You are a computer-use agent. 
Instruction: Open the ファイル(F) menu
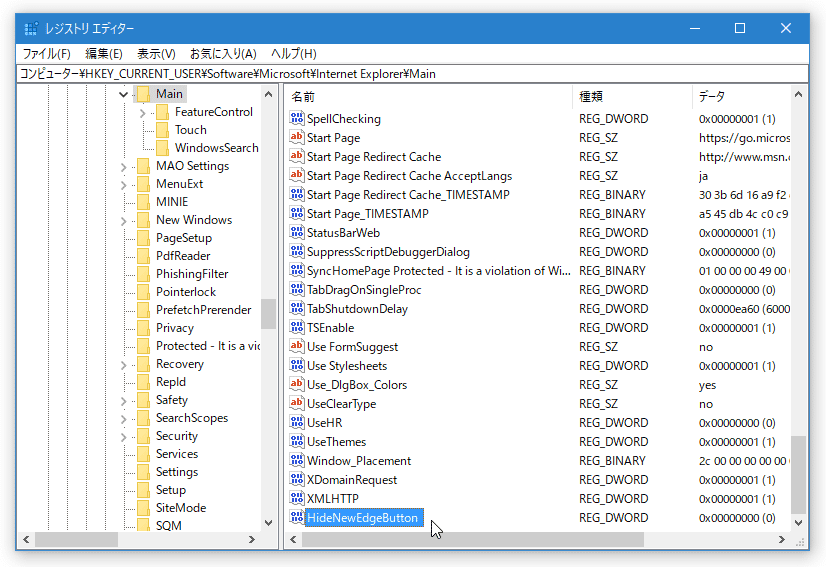46,54
